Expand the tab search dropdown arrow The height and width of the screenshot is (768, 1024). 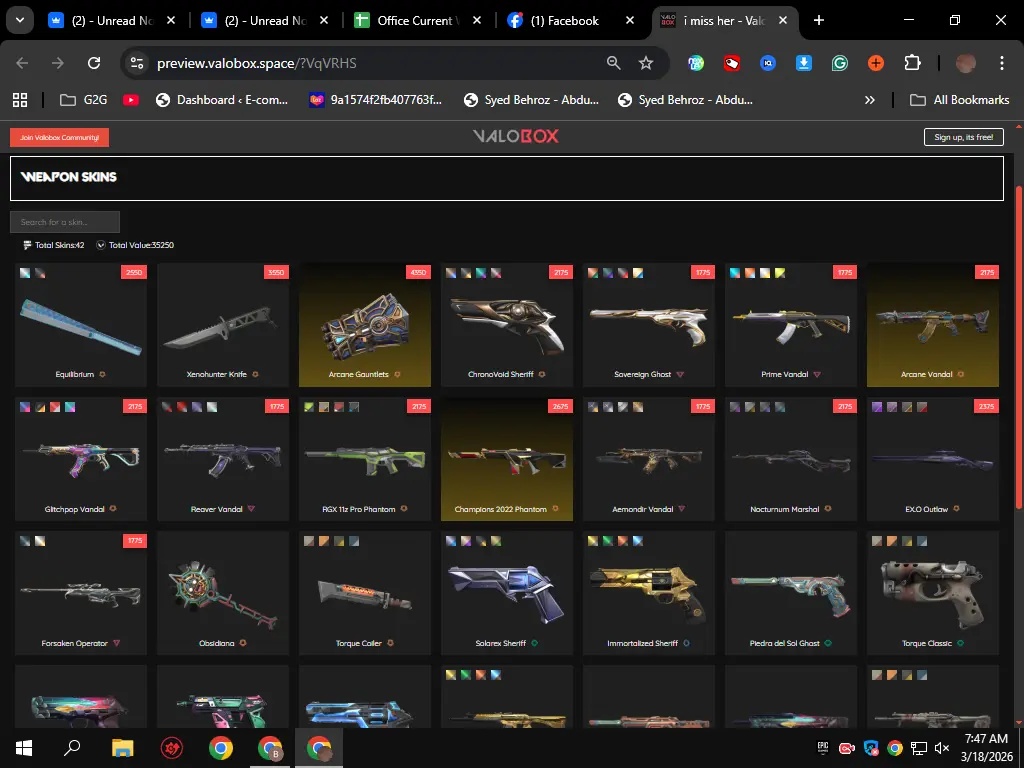click(20, 20)
